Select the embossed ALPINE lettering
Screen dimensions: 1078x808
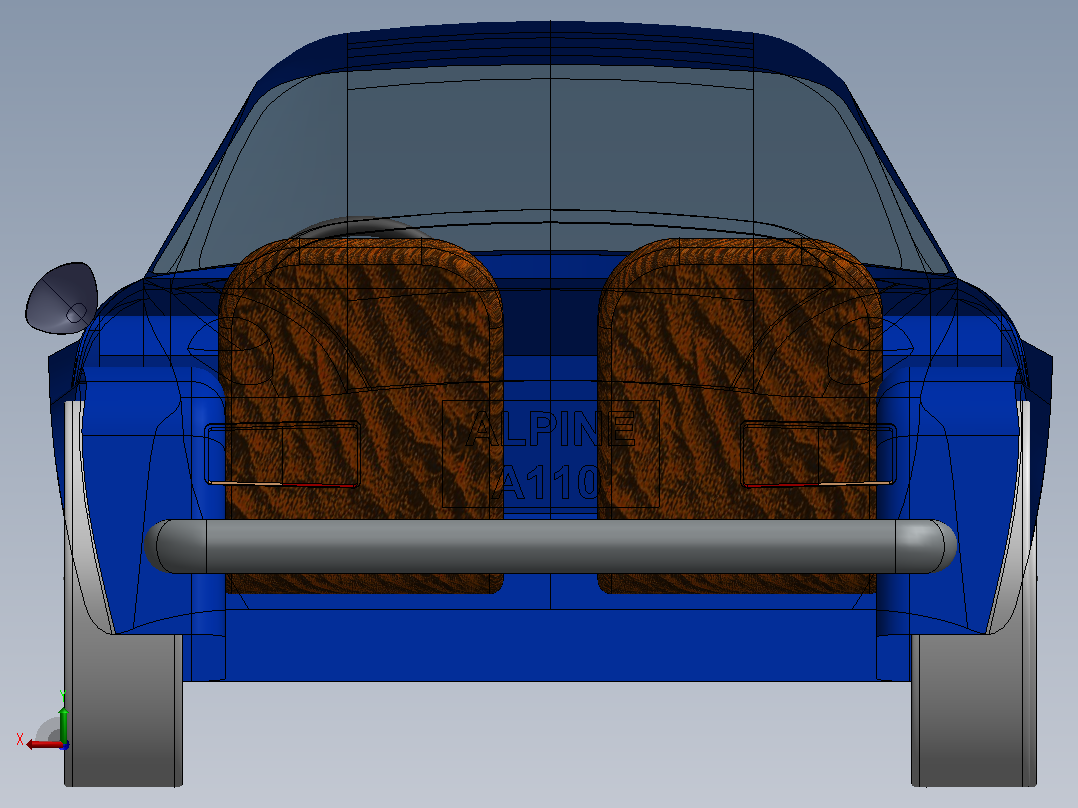point(553,429)
